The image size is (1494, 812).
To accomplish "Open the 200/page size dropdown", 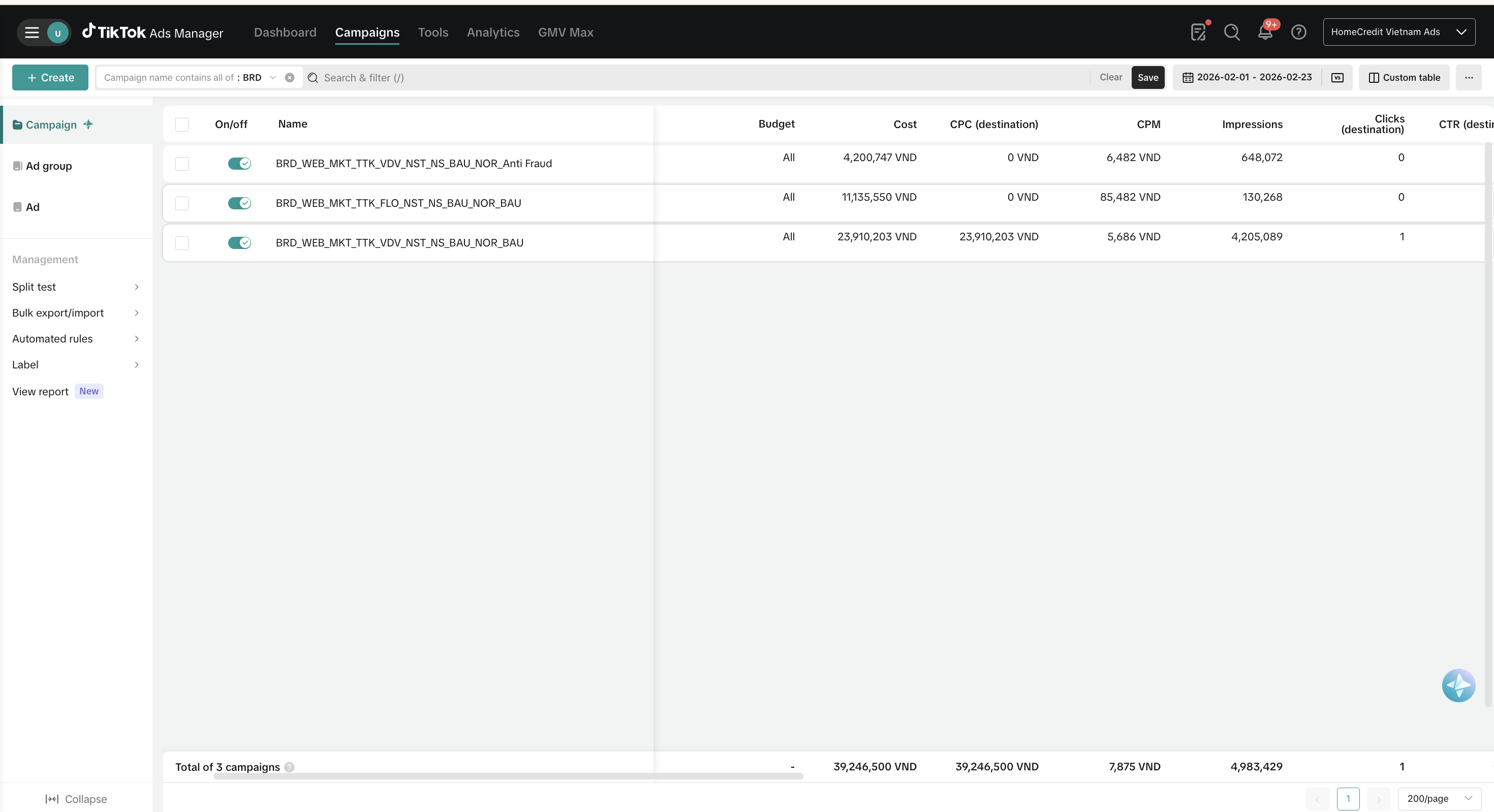I will click(x=1440, y=799).
